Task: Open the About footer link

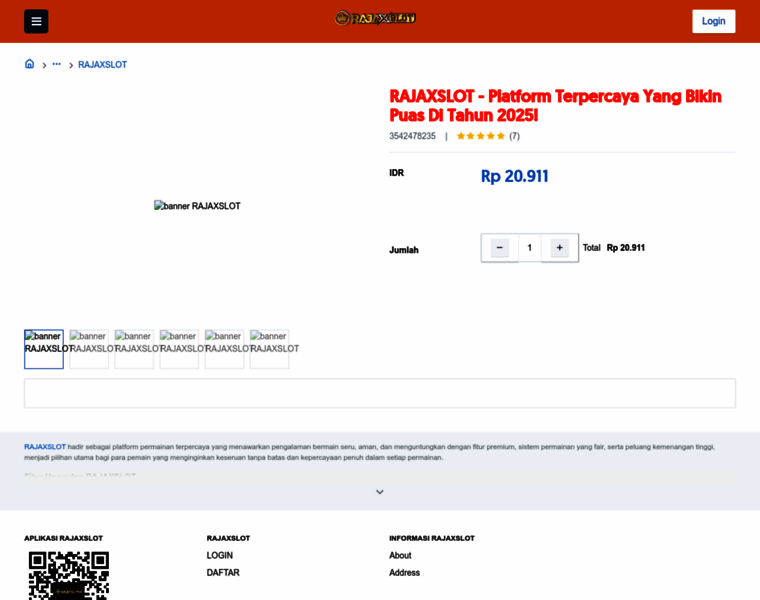Action: coord(400,555)
